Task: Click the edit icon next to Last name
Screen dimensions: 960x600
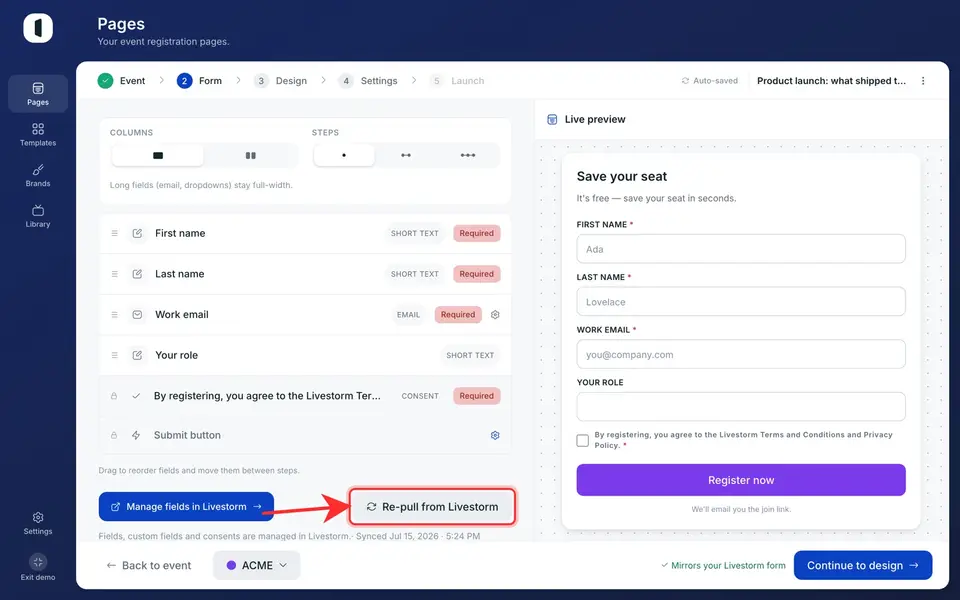Action: coord(137,274)
